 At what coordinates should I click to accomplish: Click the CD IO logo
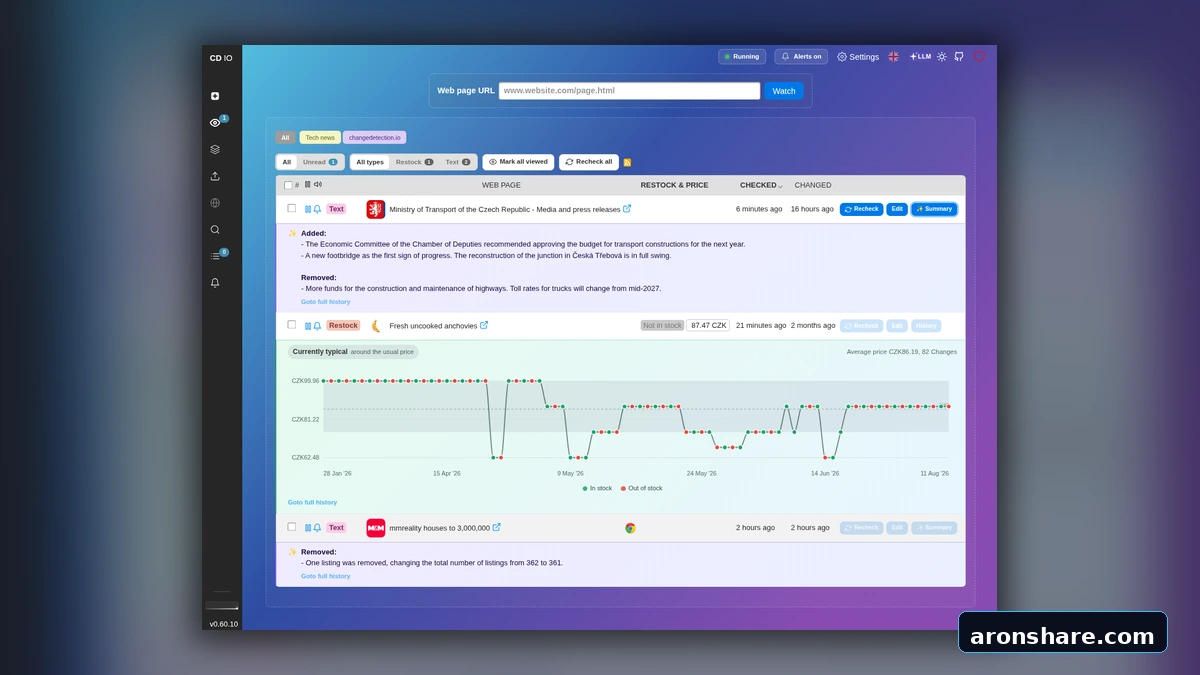[x=221, y=58]
